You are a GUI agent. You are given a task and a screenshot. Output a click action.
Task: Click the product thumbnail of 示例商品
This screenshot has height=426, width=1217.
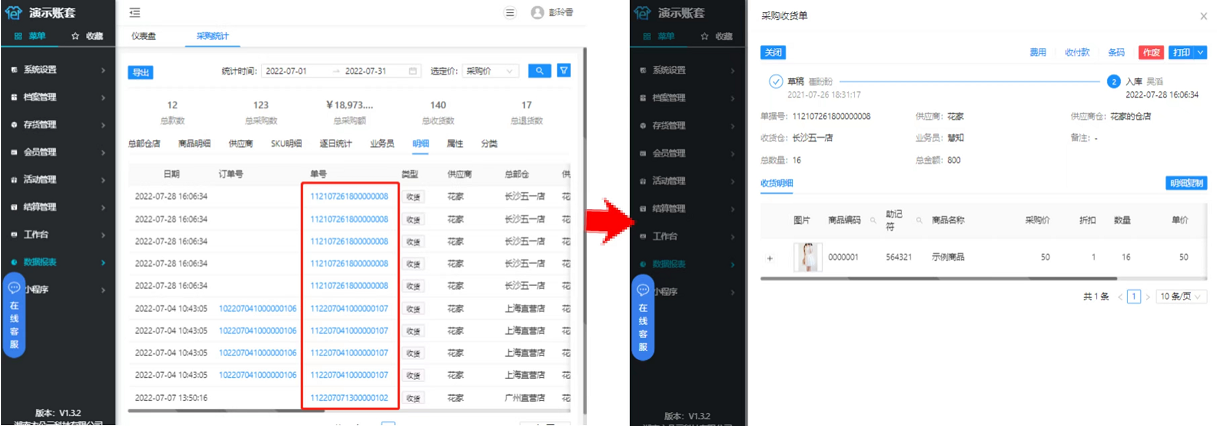(x=806, y=257)
